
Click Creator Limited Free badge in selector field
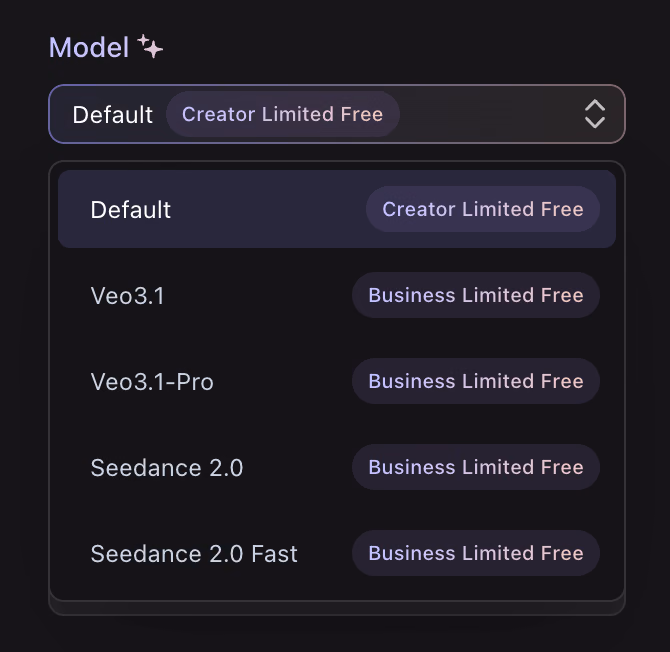[282, 114]
